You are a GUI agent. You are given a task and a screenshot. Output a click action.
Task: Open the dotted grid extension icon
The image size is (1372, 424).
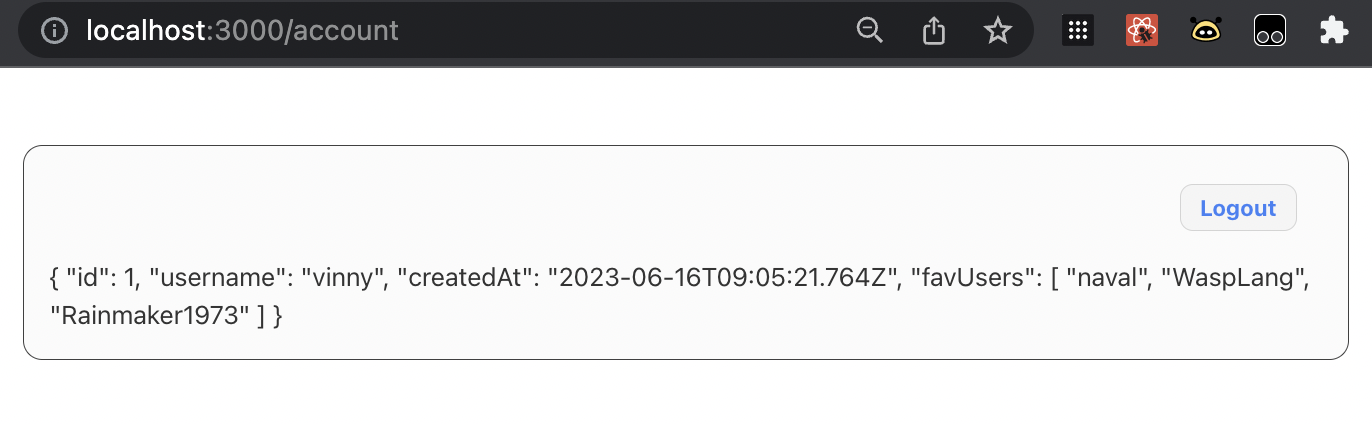(1078, 31)
